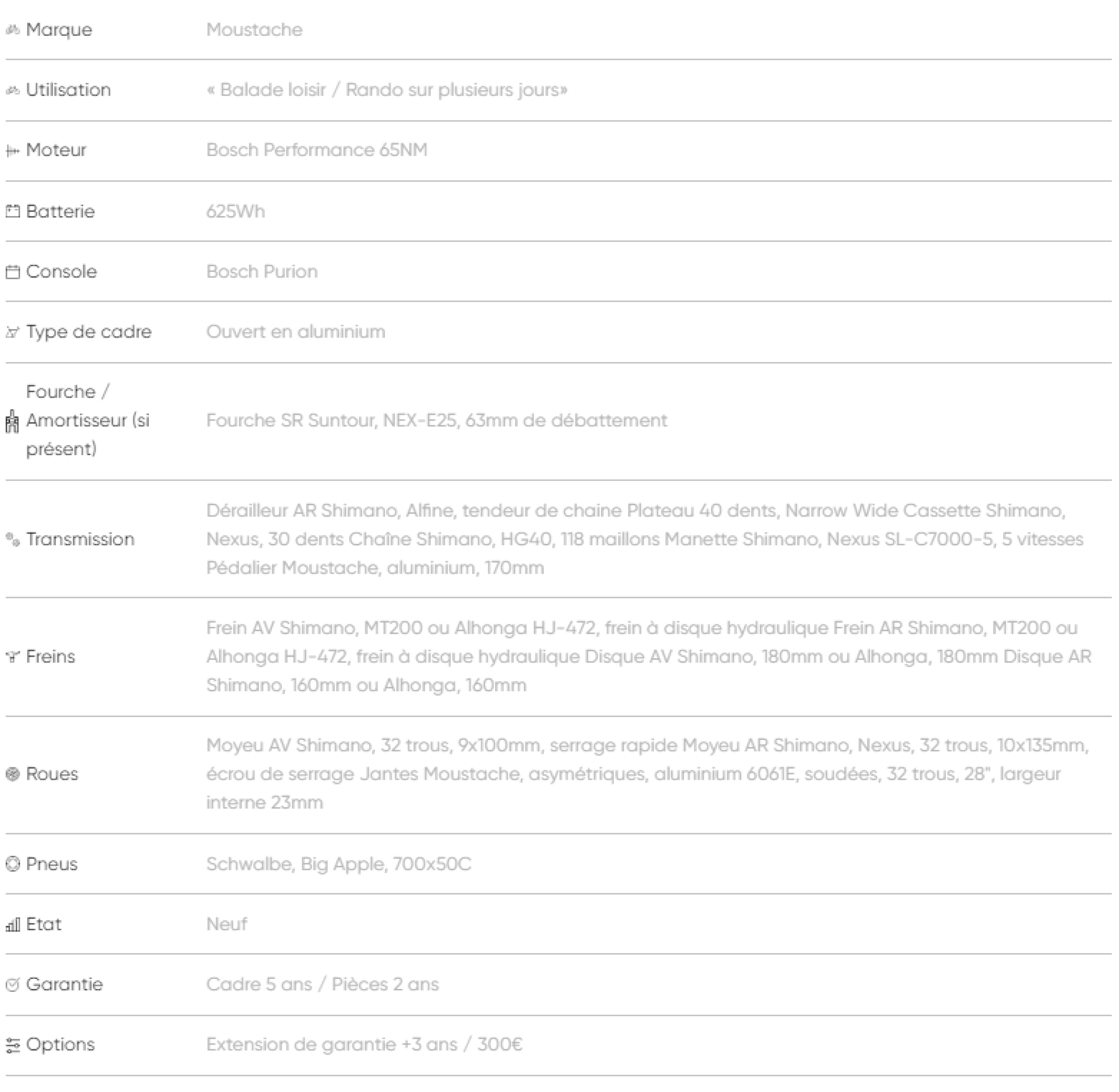Click the bar chart icon beside Etat
1119x1092 pixels.
(13, 925)
